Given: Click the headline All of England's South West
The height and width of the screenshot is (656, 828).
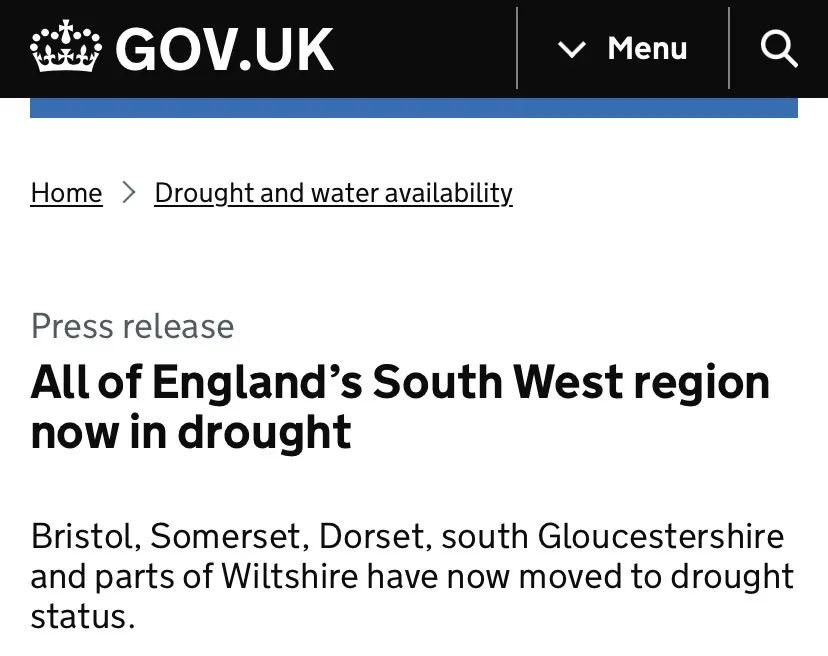Looking at the screenshot, I should 400,407.
